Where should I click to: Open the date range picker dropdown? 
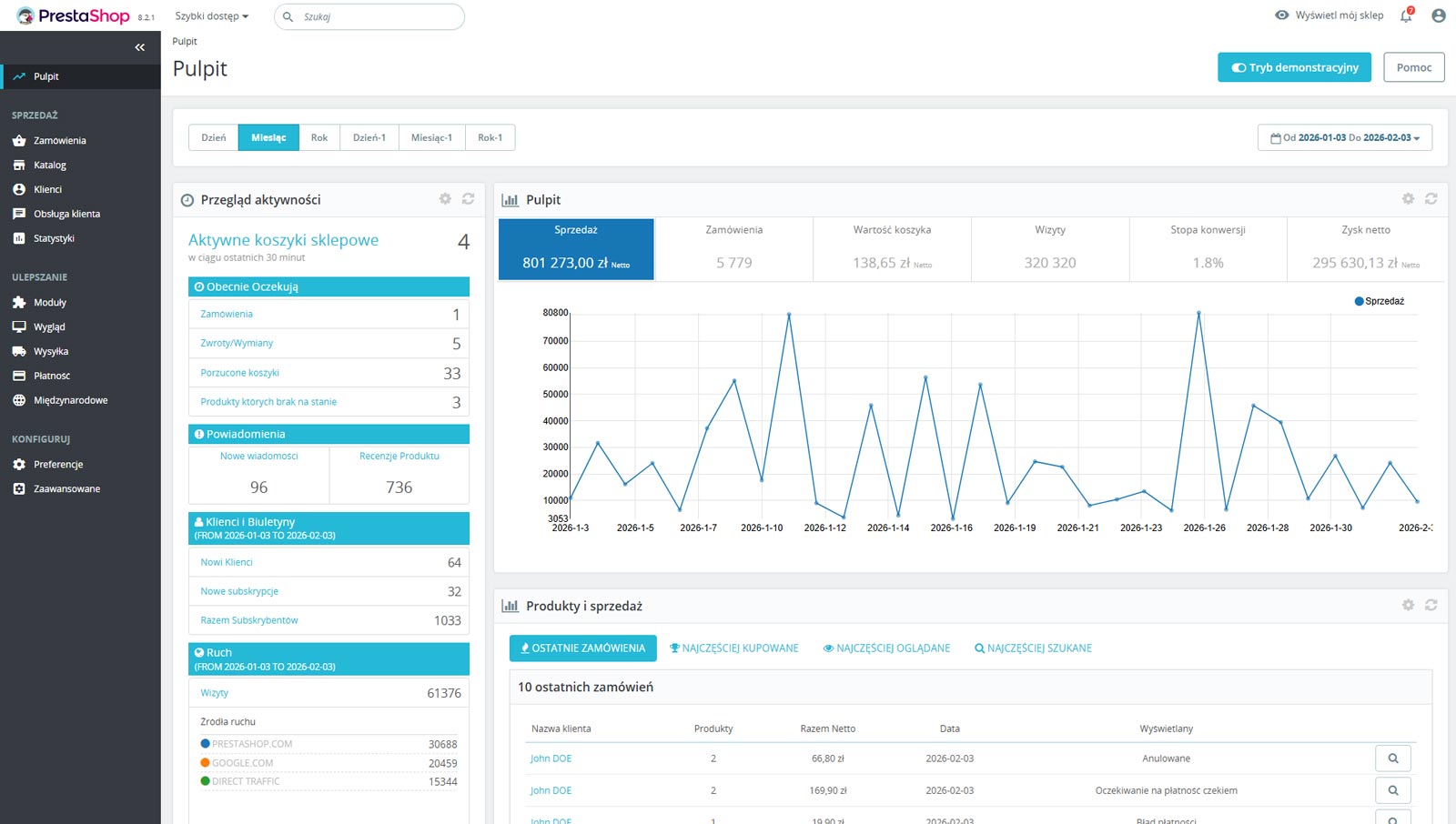(x=1344, y=137)
